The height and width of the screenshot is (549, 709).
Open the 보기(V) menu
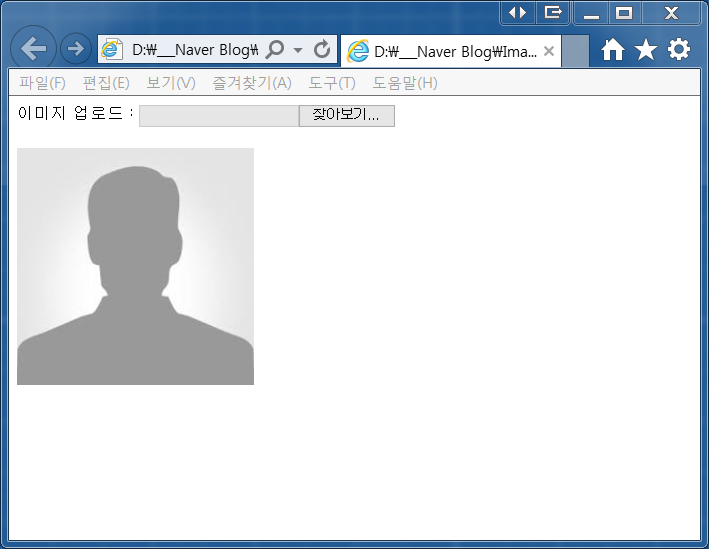(171, 83)
